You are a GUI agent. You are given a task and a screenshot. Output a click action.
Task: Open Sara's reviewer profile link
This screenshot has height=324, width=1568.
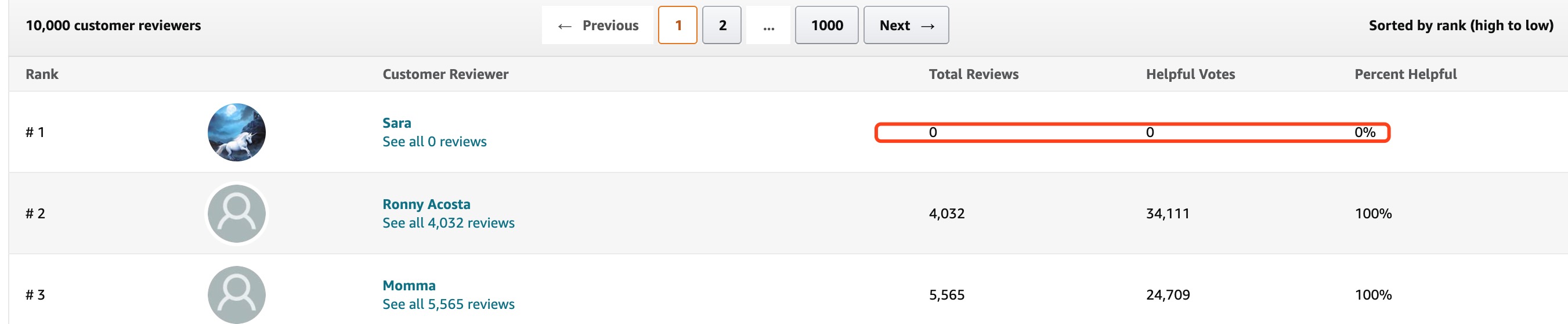tap(397, 123)
